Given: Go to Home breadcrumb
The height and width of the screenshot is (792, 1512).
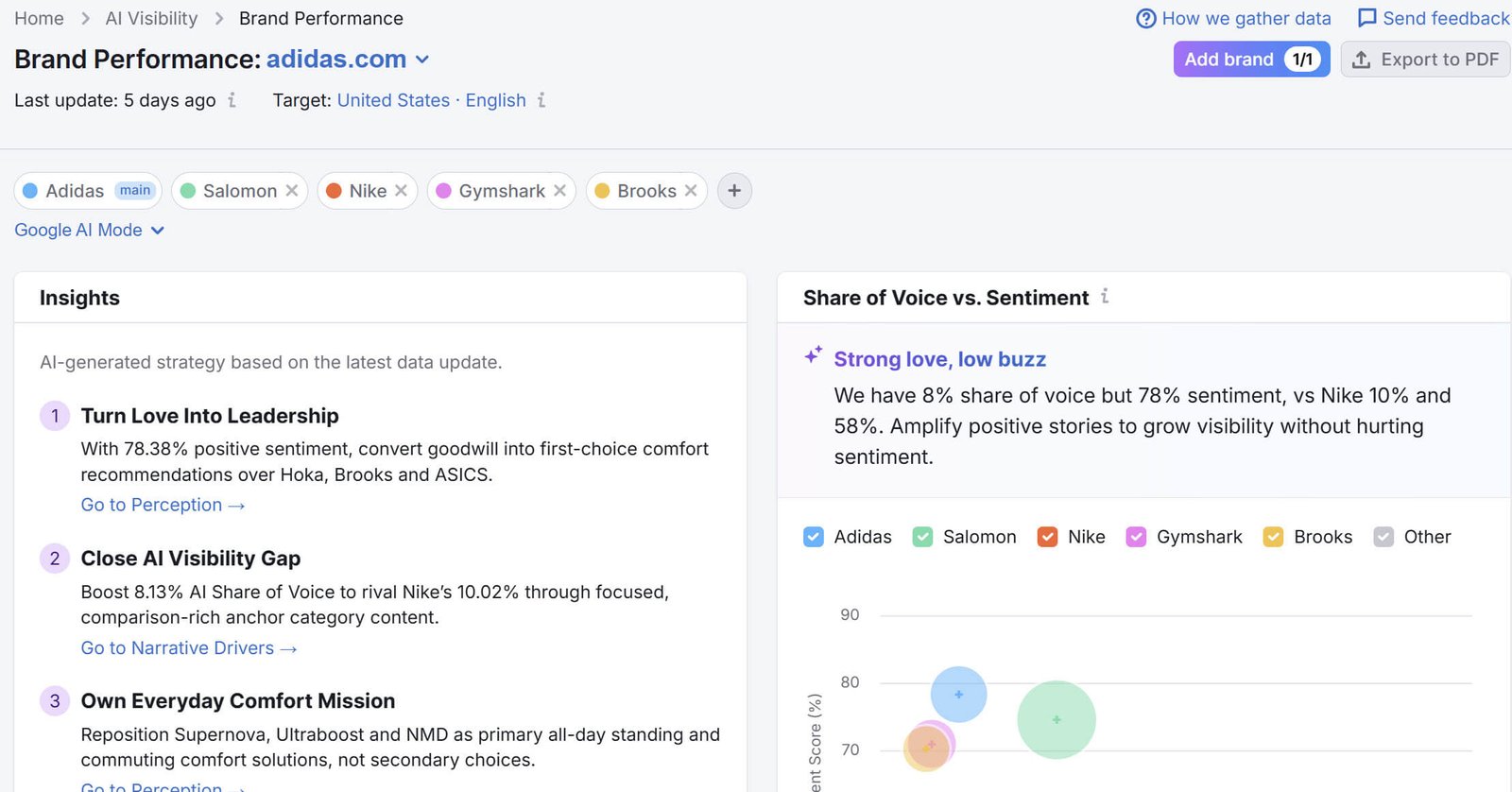Looking at the screenshot, I should (39, 18).
